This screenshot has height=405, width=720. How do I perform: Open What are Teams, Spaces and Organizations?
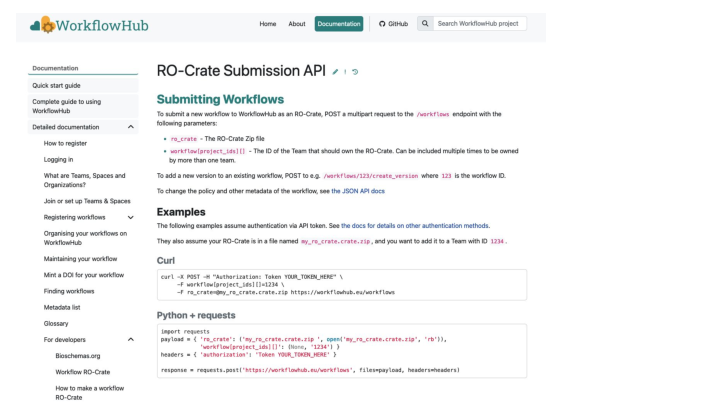pos(84,180)
